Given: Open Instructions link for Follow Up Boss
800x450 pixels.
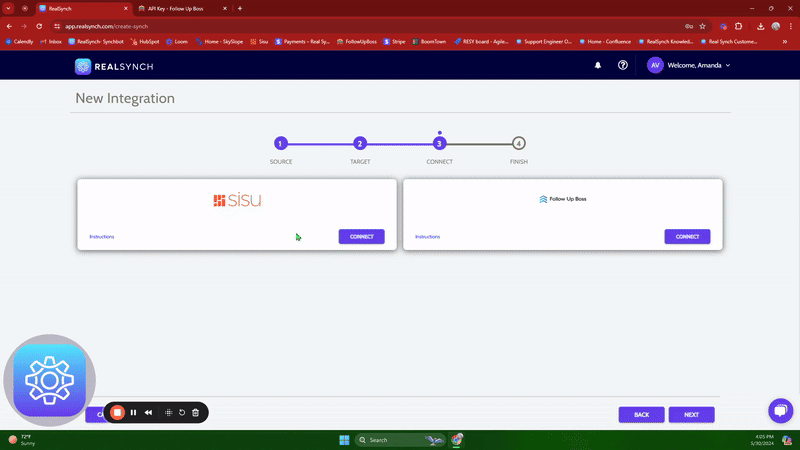Looking at the screenshot, I should click(427, 237).
